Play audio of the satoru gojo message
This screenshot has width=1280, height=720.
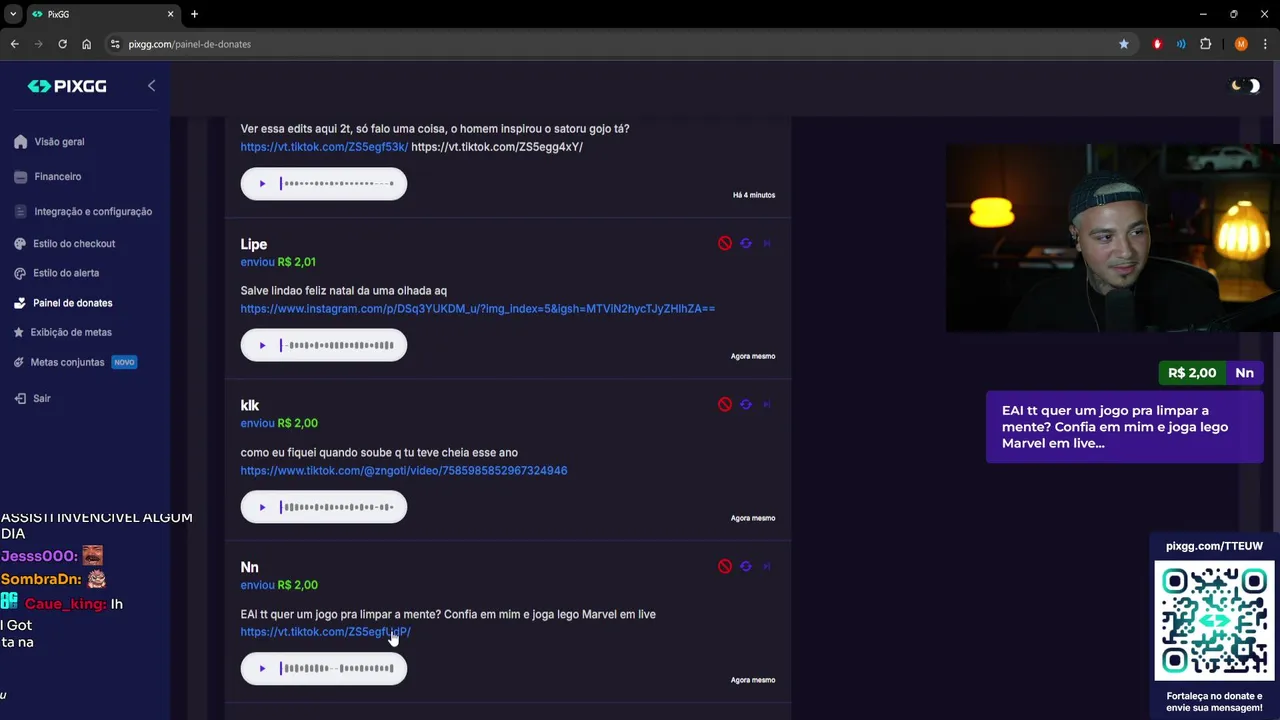coord(262,183)
